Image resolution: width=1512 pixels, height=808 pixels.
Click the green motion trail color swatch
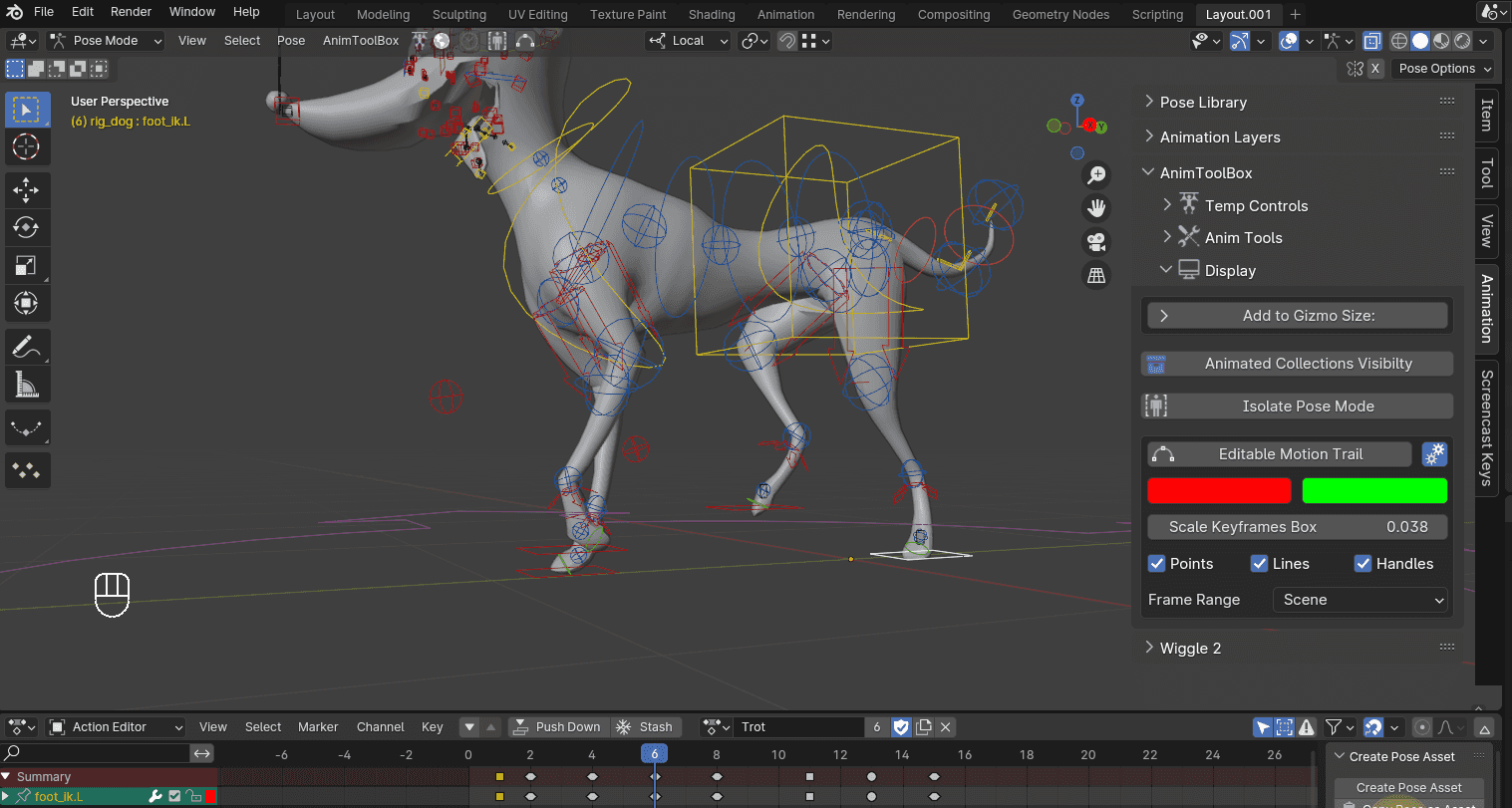[x=1374, y=490]
